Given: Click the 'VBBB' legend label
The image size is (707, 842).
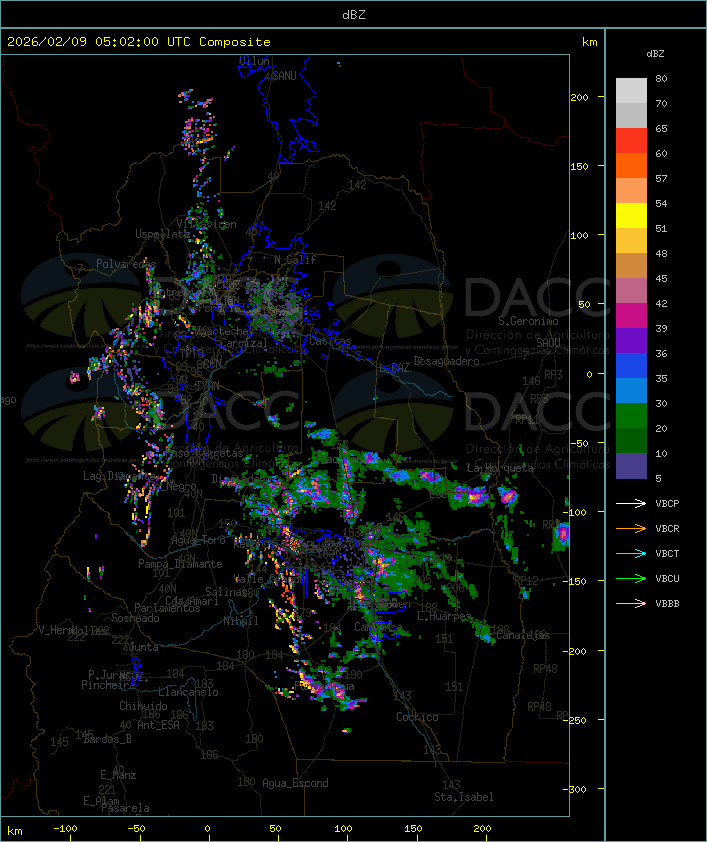Looking at the screenshot, I should point(667,604).
